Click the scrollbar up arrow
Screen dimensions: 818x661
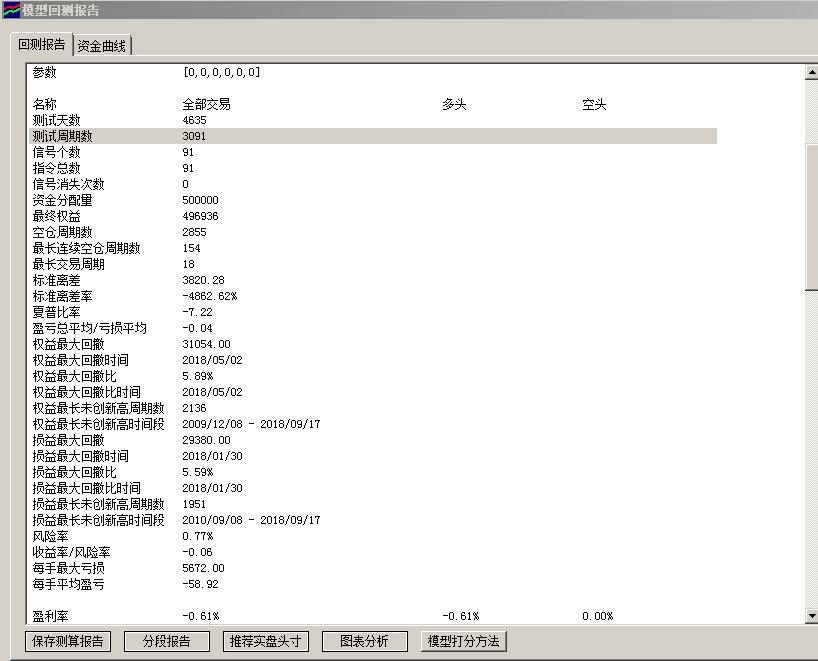(811, 72)
